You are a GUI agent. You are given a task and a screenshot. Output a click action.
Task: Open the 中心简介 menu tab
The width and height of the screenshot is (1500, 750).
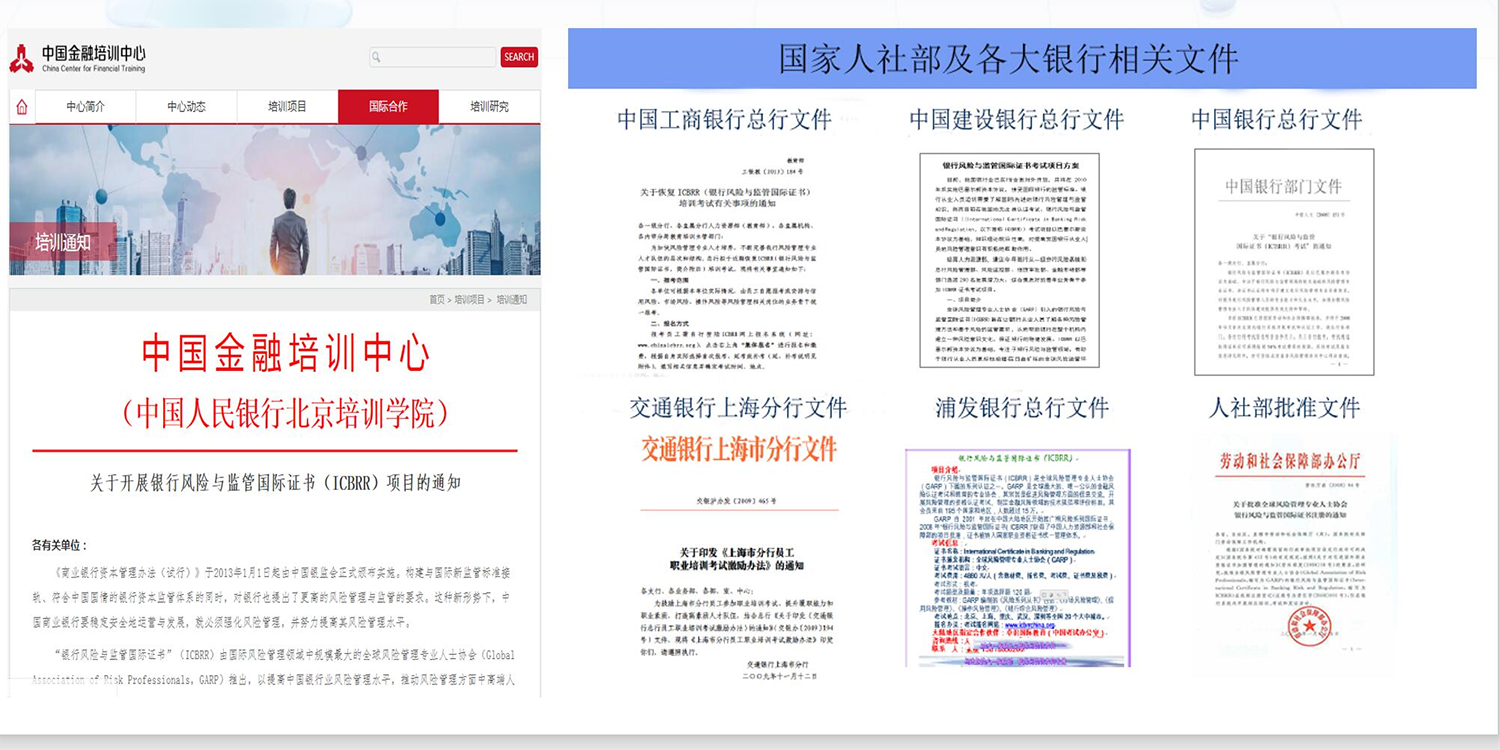pyautogui.click(x=85, y=107)
